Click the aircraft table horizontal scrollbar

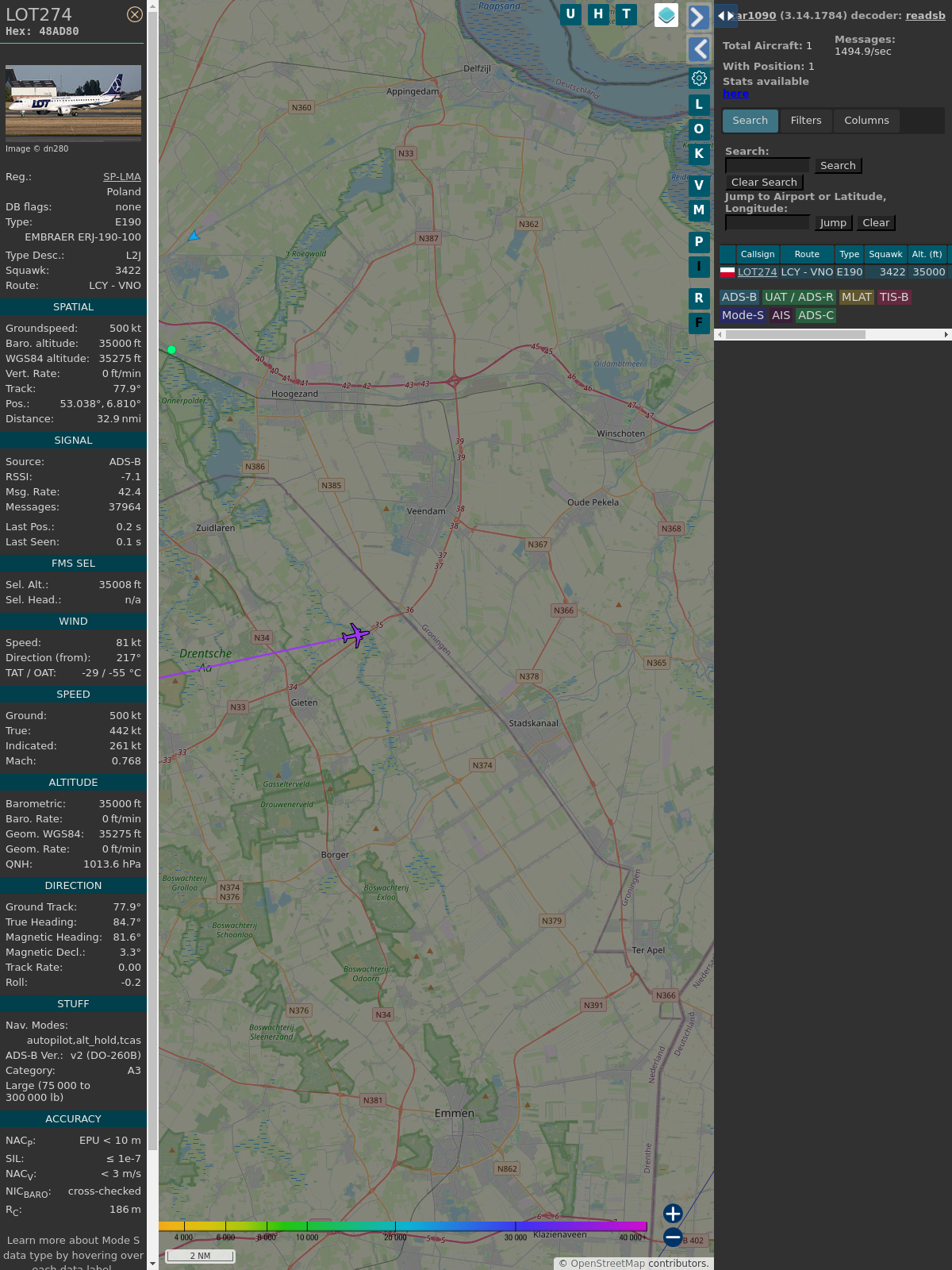[795, 335]
